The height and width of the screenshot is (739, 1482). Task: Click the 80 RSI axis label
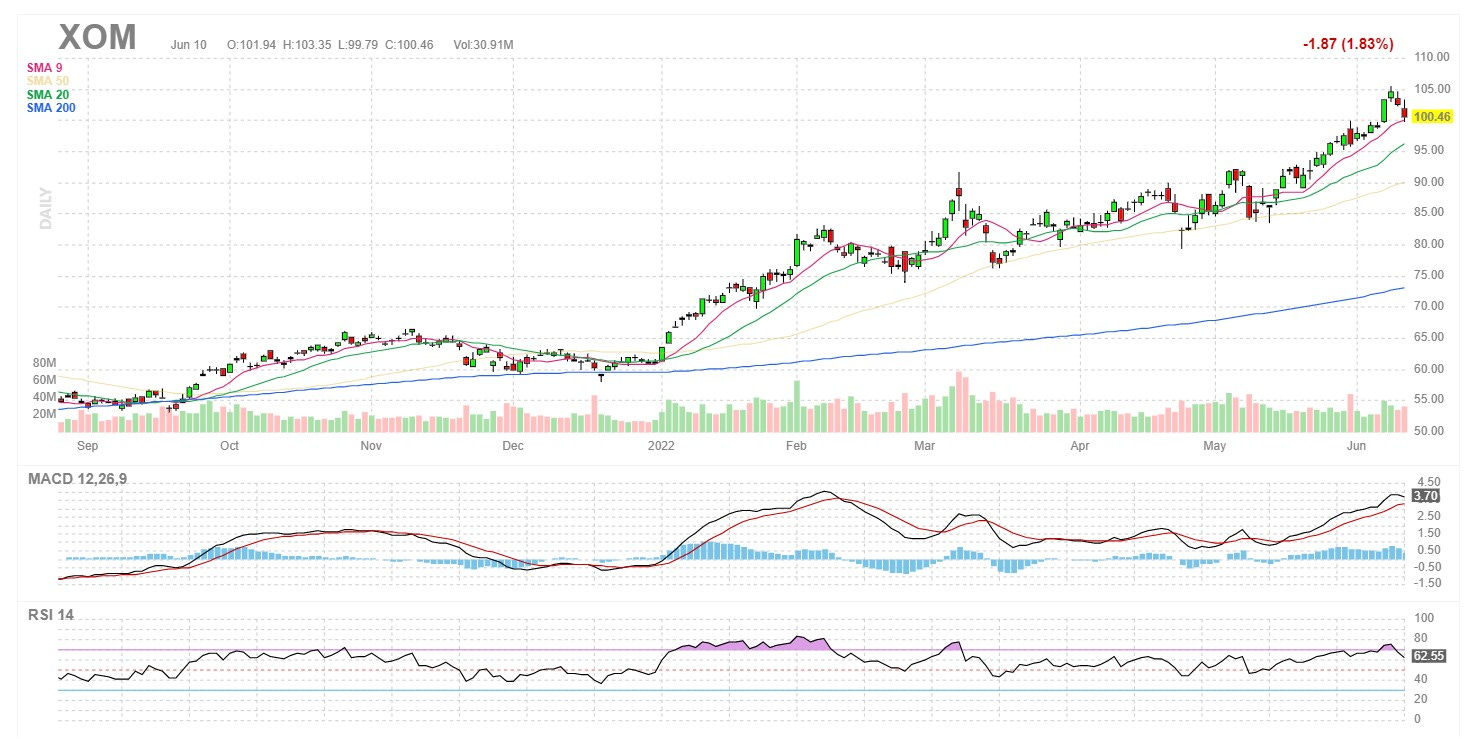point(1419,638)
